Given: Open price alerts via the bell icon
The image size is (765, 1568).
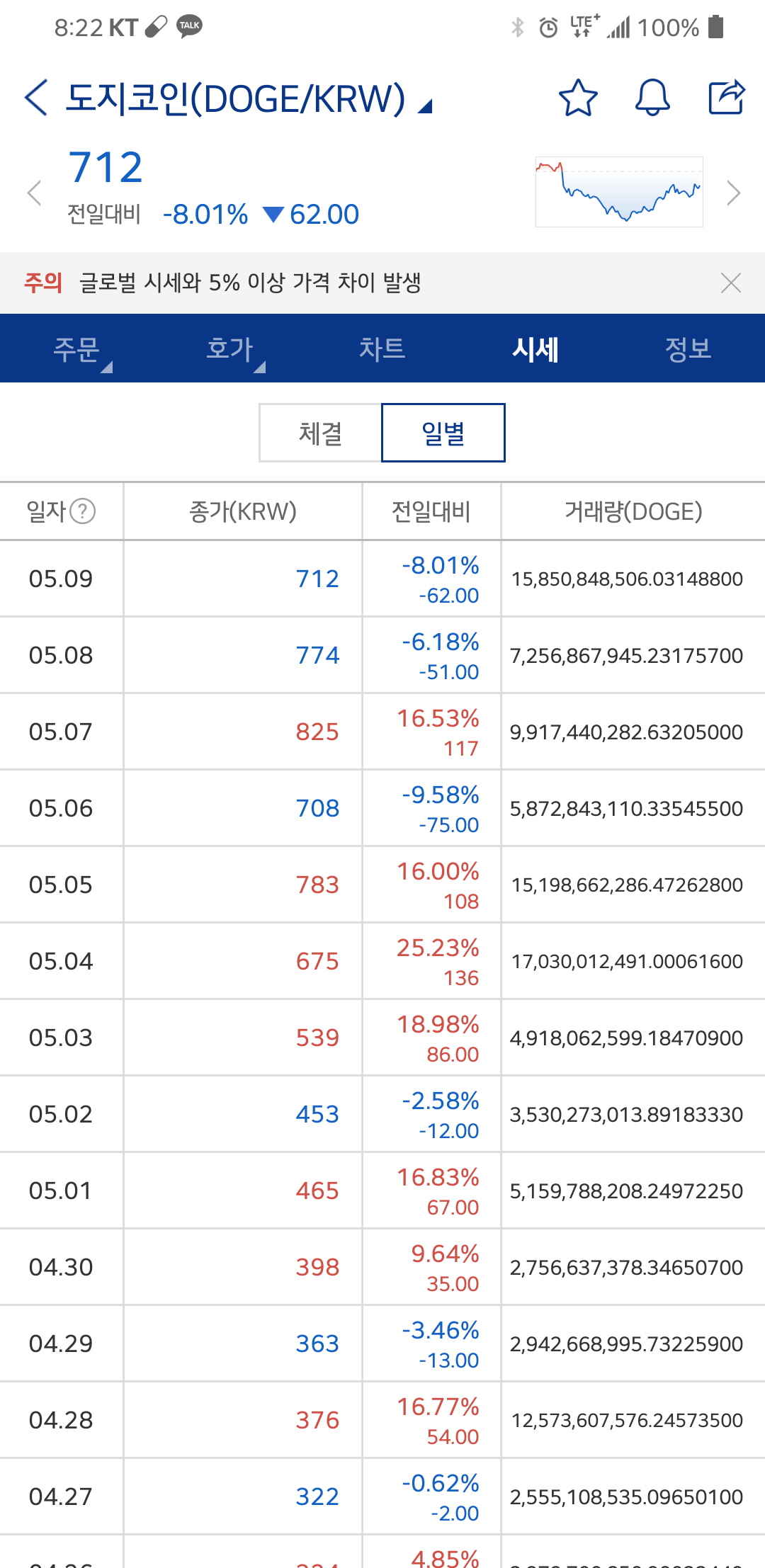Looking at the screenshot, I should point(652,98).
